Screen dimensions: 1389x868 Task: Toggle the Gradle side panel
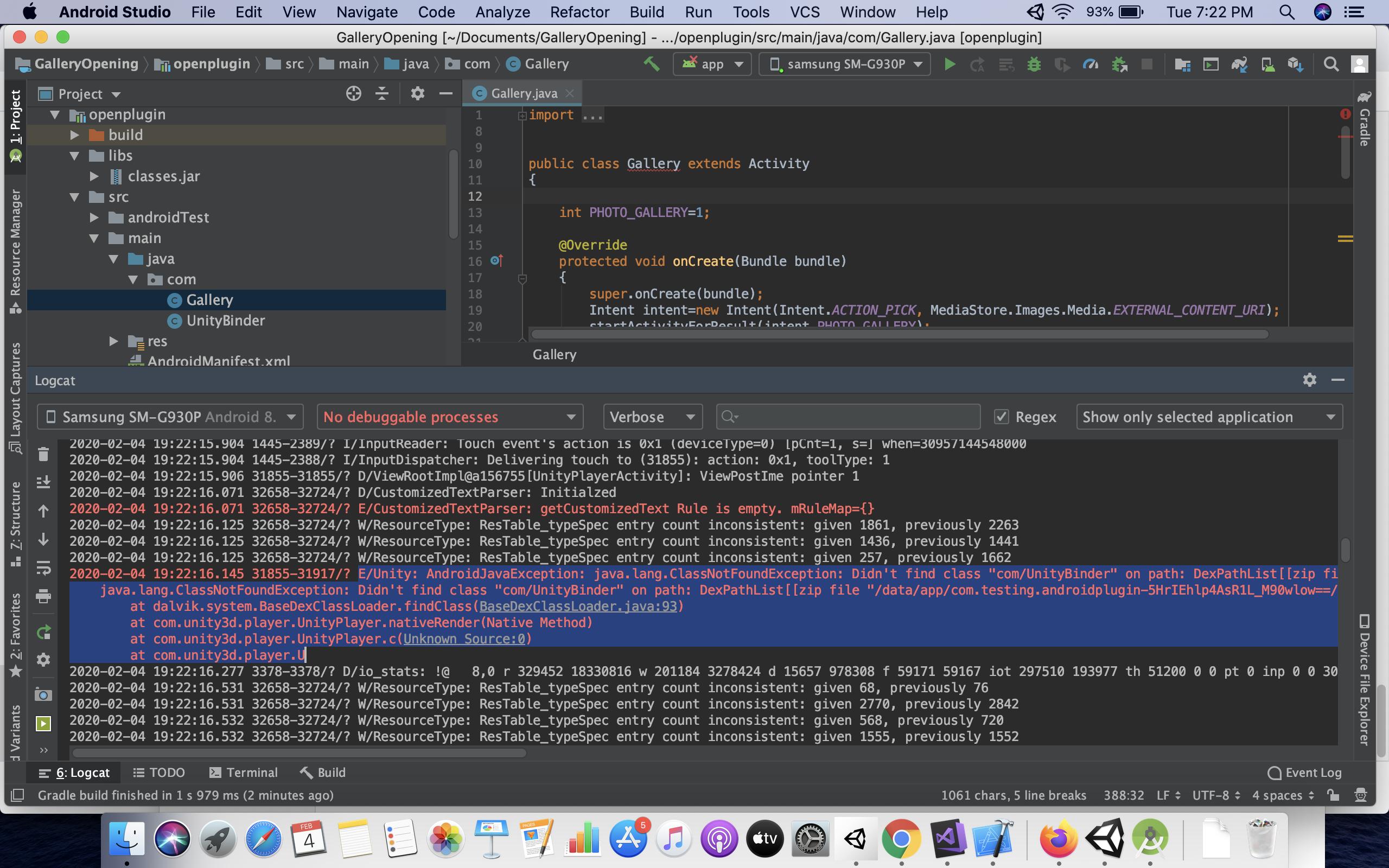[x=1365, y=119]
